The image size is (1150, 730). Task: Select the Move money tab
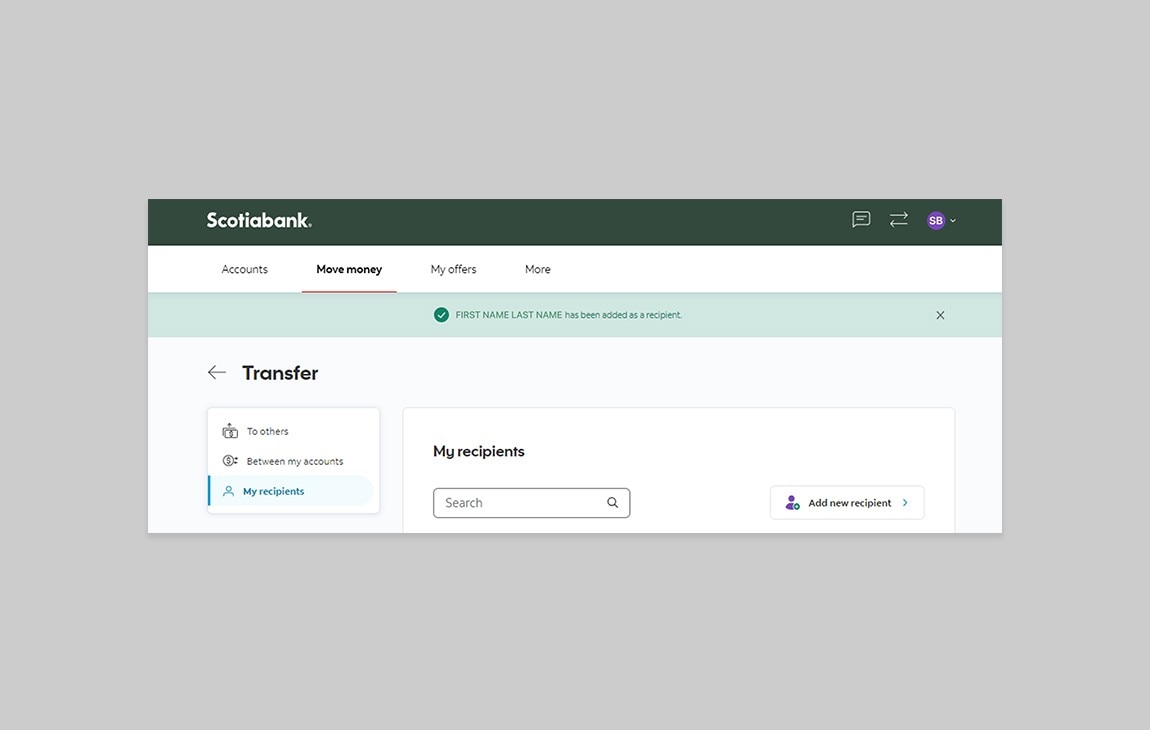point(349,269)
